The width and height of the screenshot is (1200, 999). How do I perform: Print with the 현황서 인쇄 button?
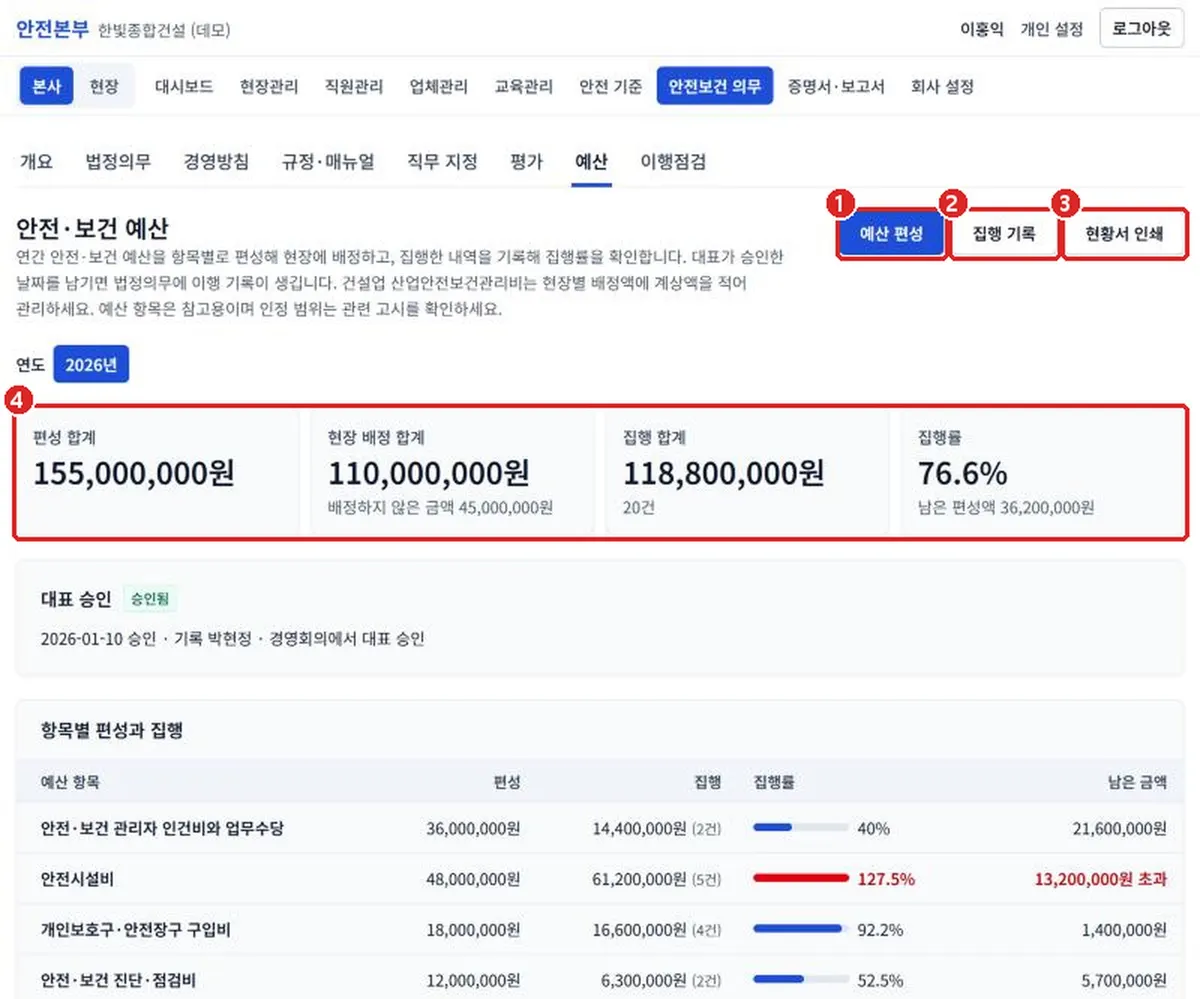click(1125, 235)
